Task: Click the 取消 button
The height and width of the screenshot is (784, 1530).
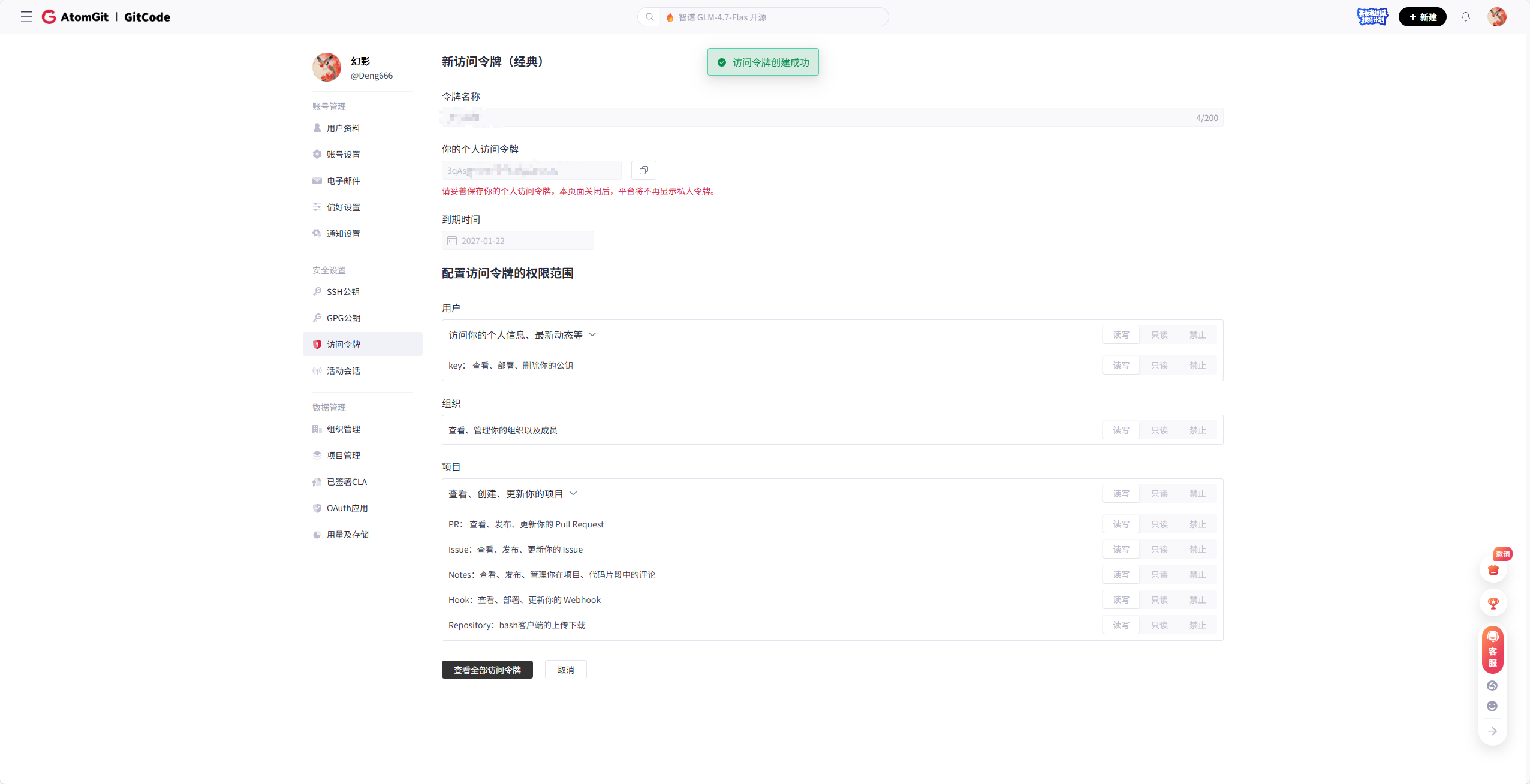Action: 565,670
